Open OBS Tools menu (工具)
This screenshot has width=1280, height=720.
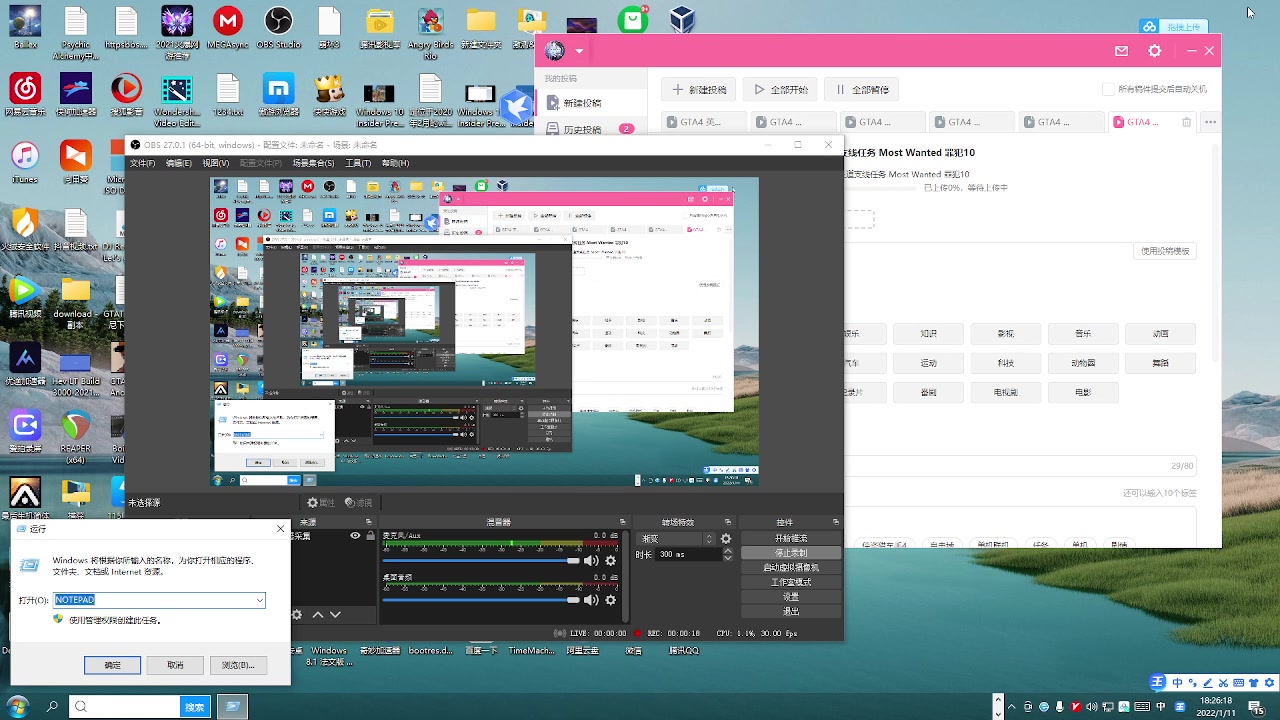(358, 163)
